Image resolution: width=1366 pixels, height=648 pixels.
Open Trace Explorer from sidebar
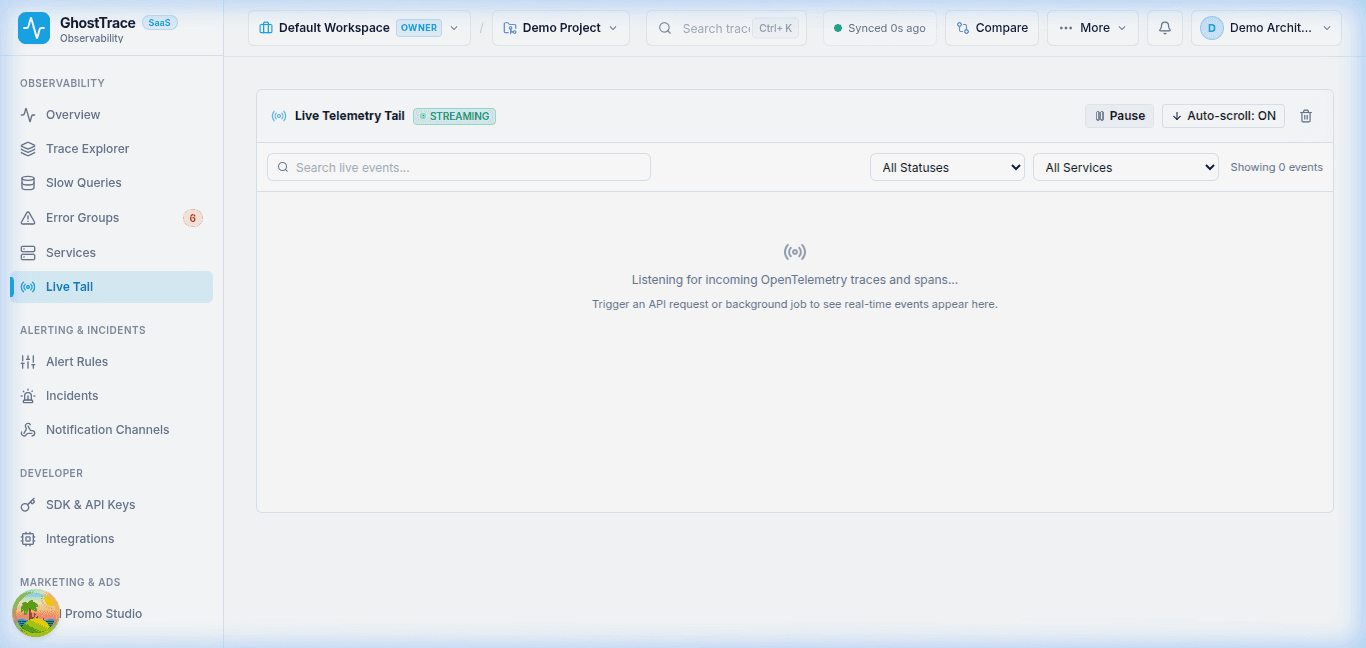pos(111,149)
